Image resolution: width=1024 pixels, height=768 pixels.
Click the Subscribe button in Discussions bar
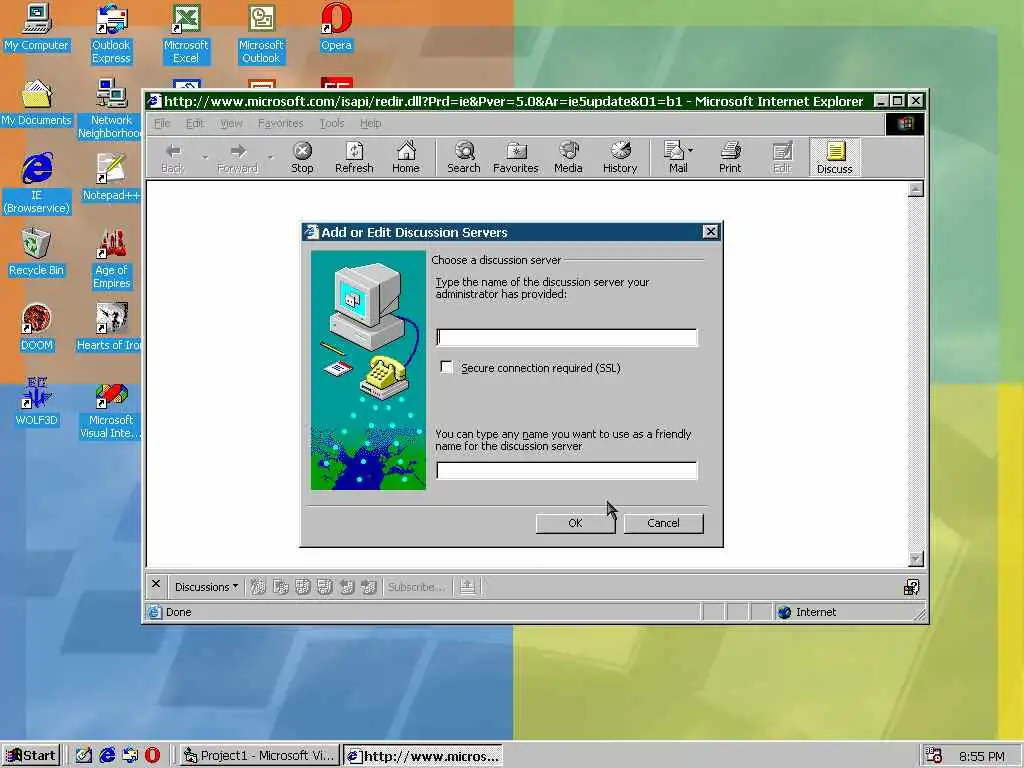(x=415, y=586)
